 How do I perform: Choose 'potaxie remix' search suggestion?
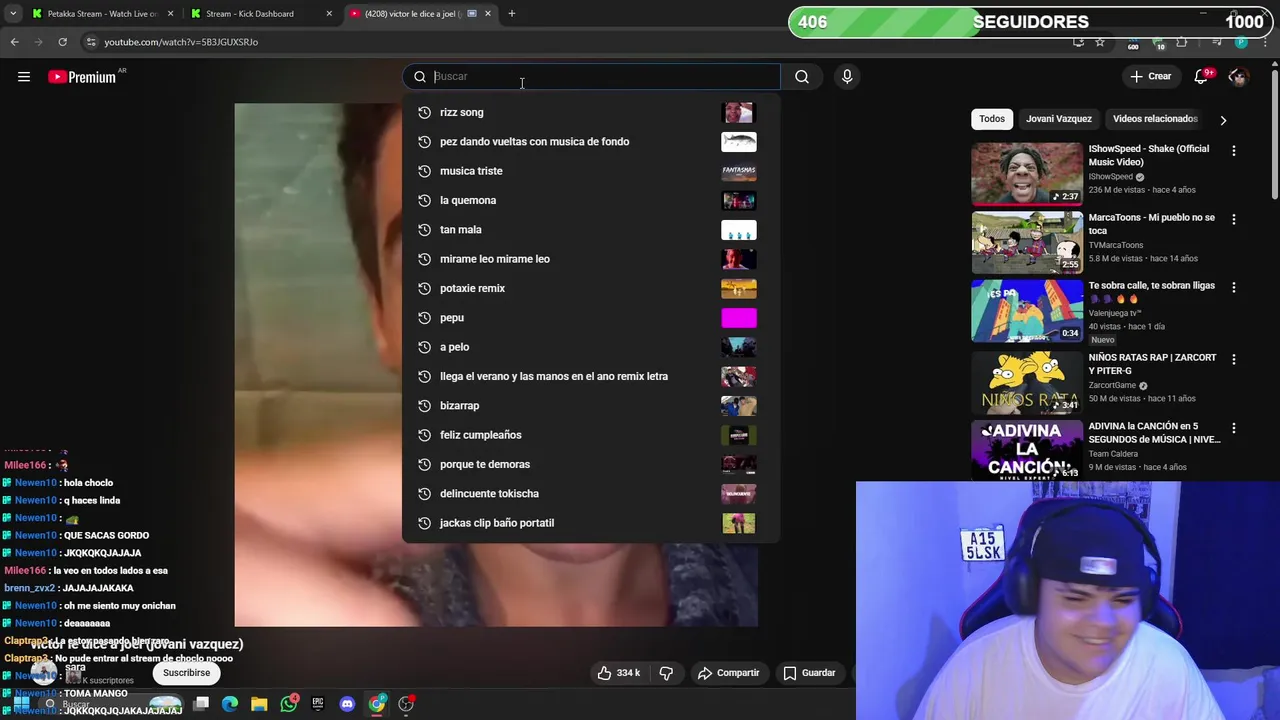pos(591,288)
